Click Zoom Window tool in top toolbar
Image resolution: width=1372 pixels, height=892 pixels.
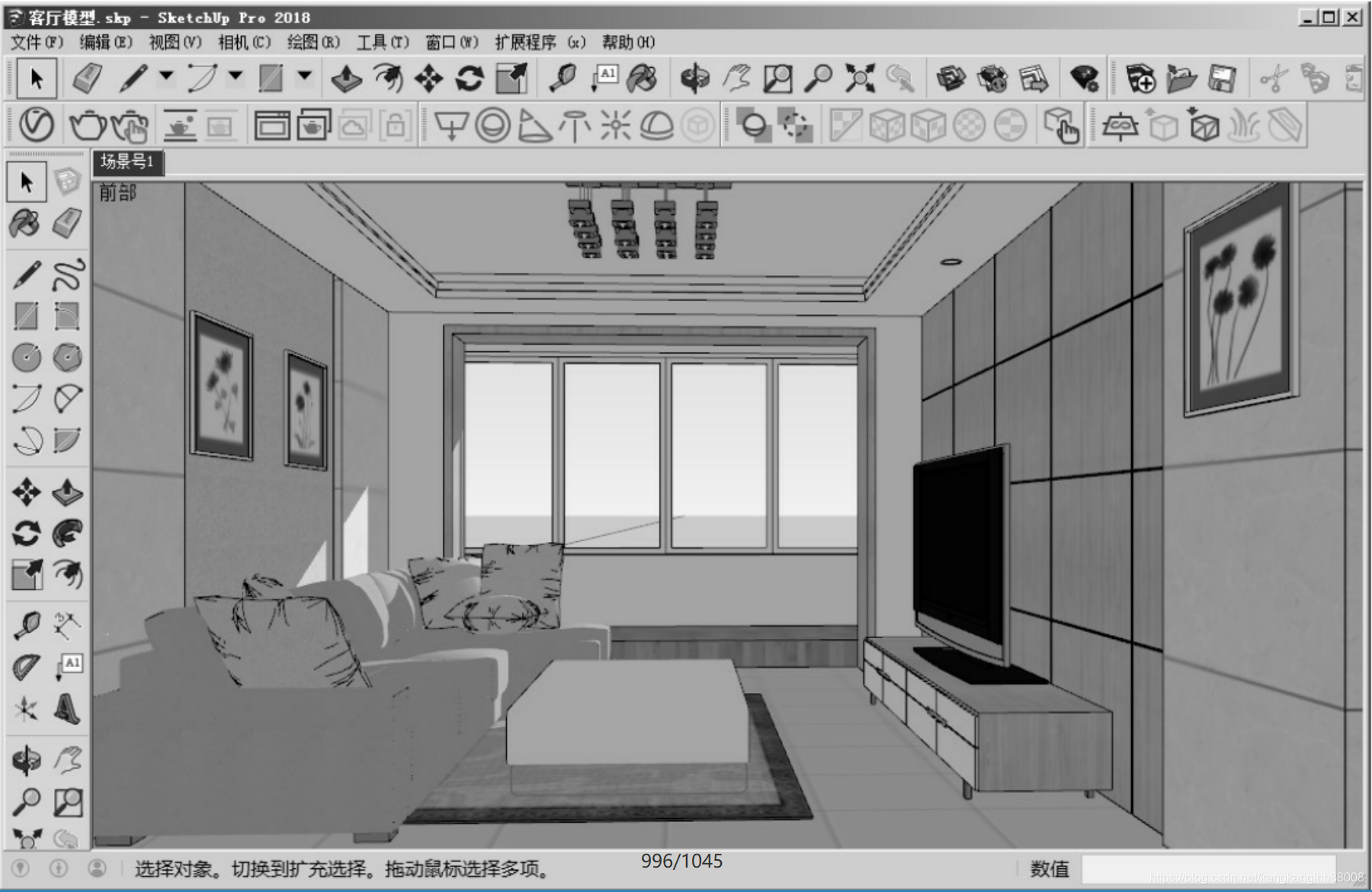pyautogui.click(x=777, y=79)
